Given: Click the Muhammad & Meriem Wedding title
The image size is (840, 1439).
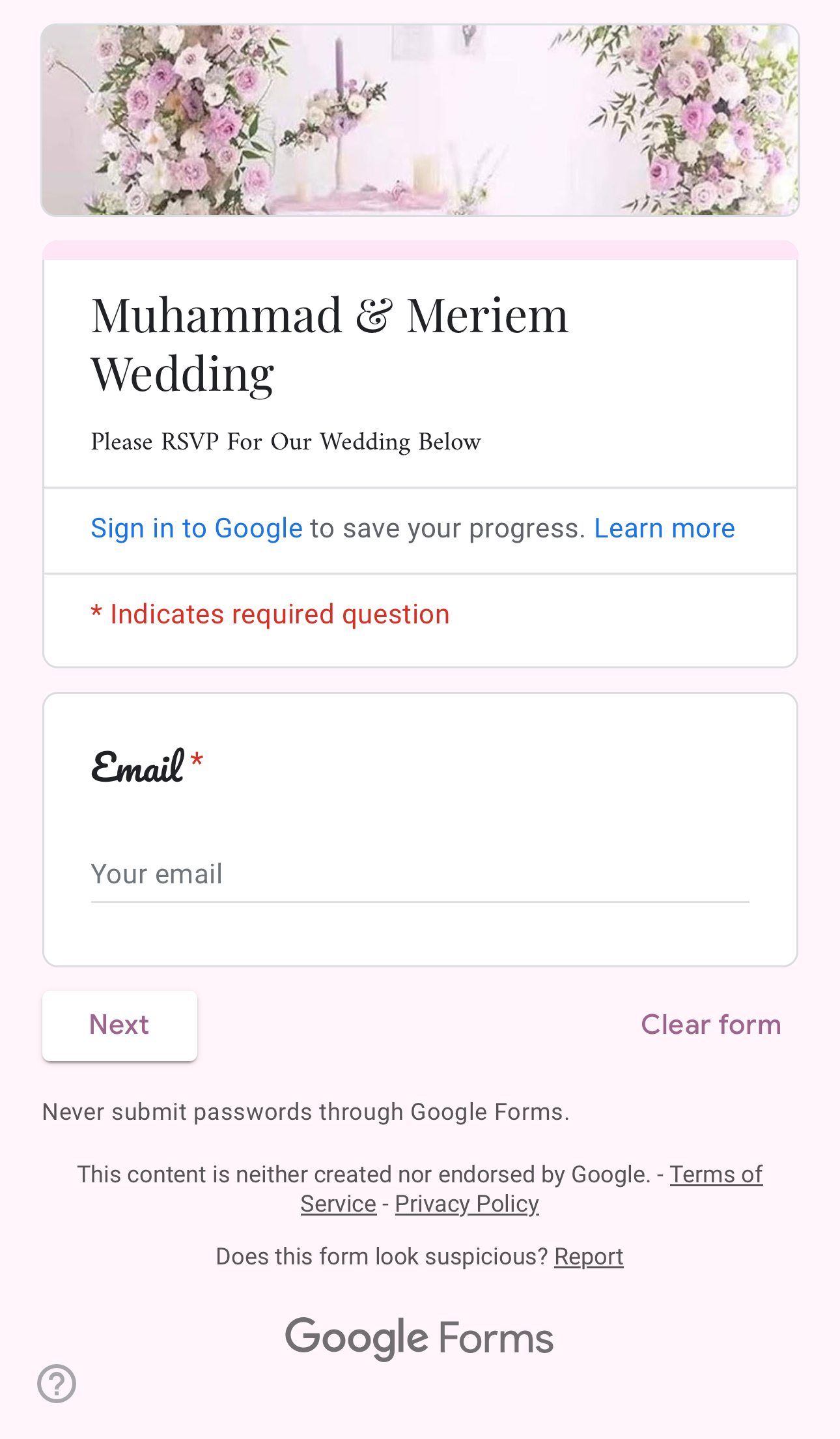Looking at the screenshot, I should (329, 344).
